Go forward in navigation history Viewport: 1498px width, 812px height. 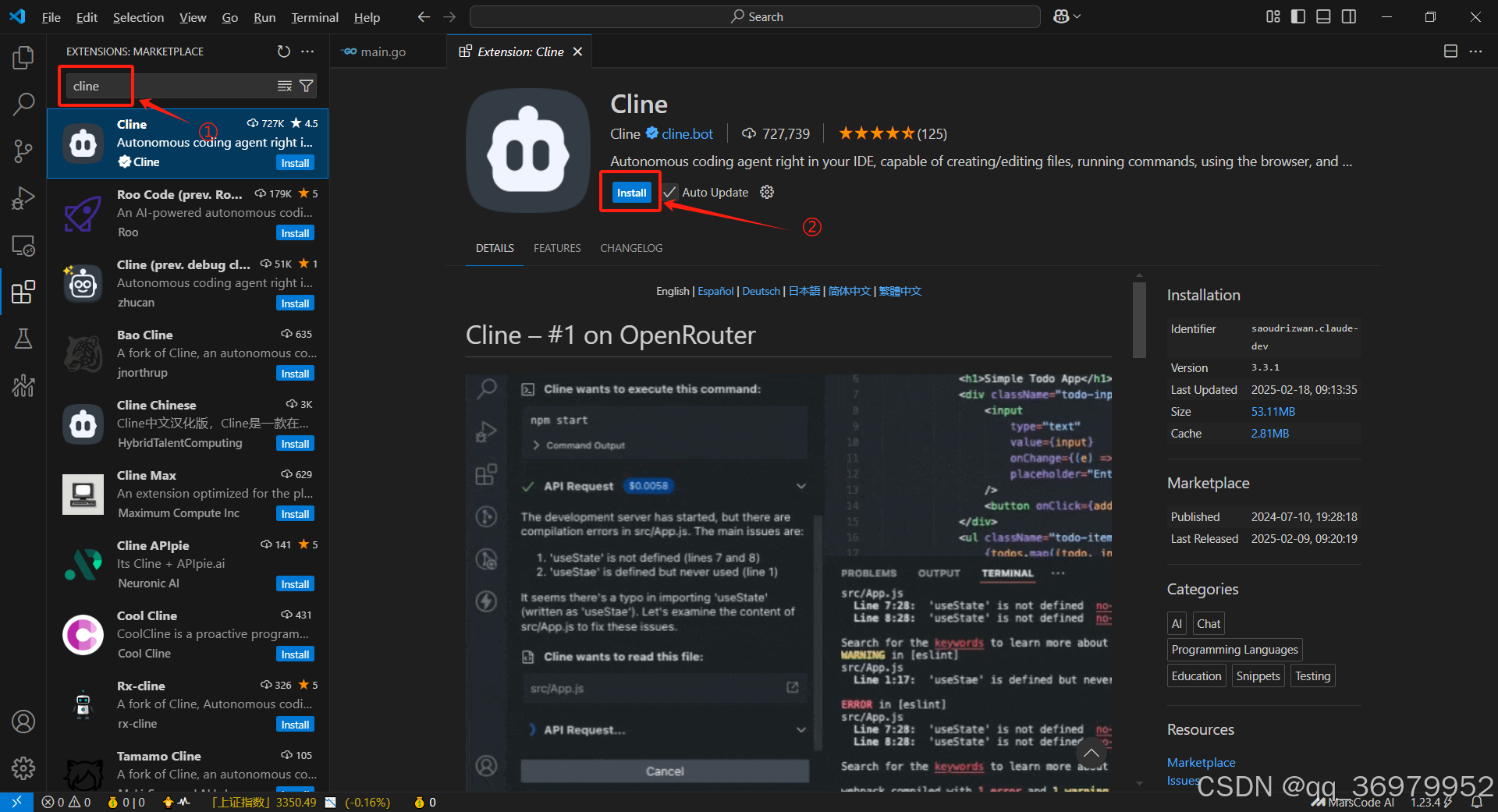(449, 16)
